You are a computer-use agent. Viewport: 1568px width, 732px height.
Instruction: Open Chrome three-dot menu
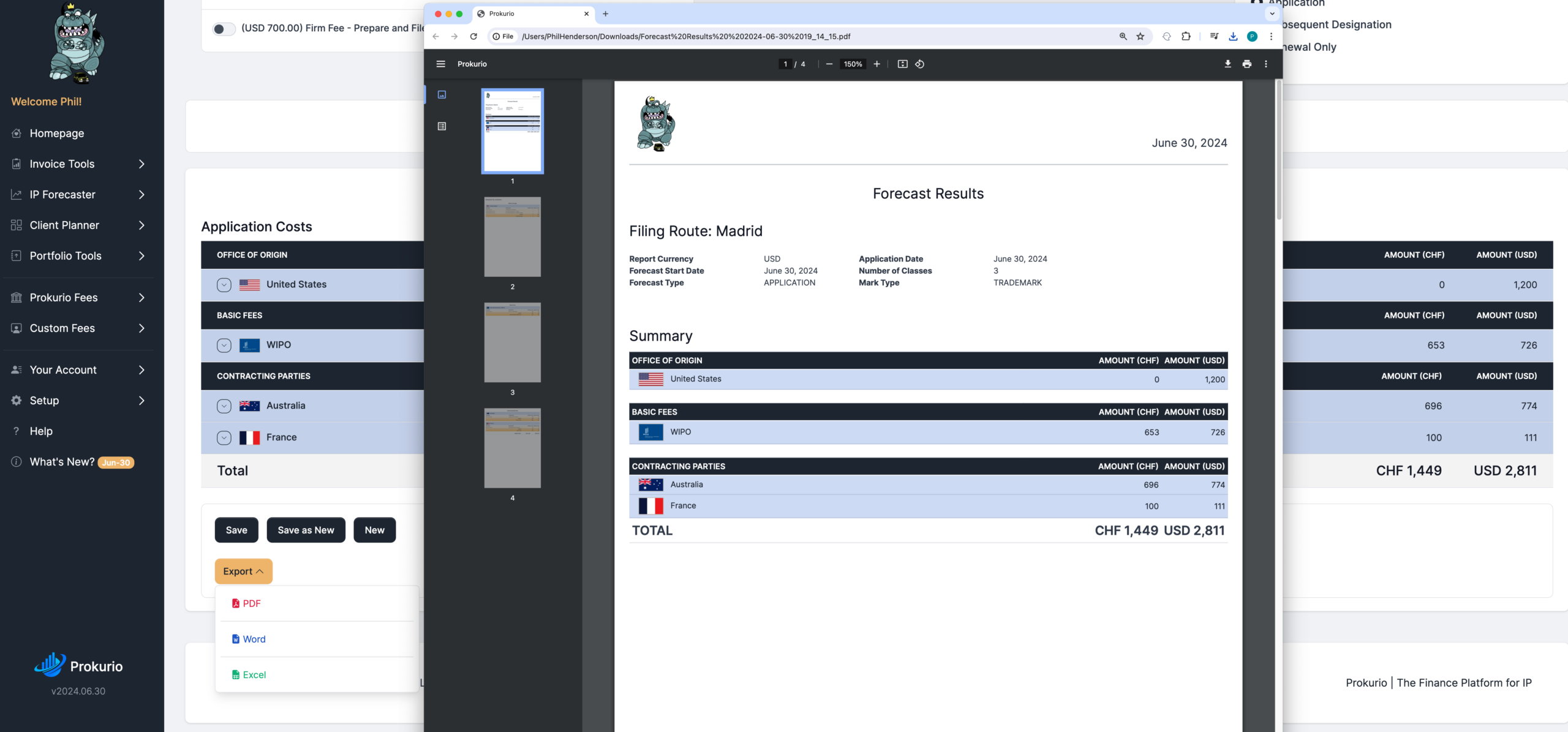point(1271,36)
